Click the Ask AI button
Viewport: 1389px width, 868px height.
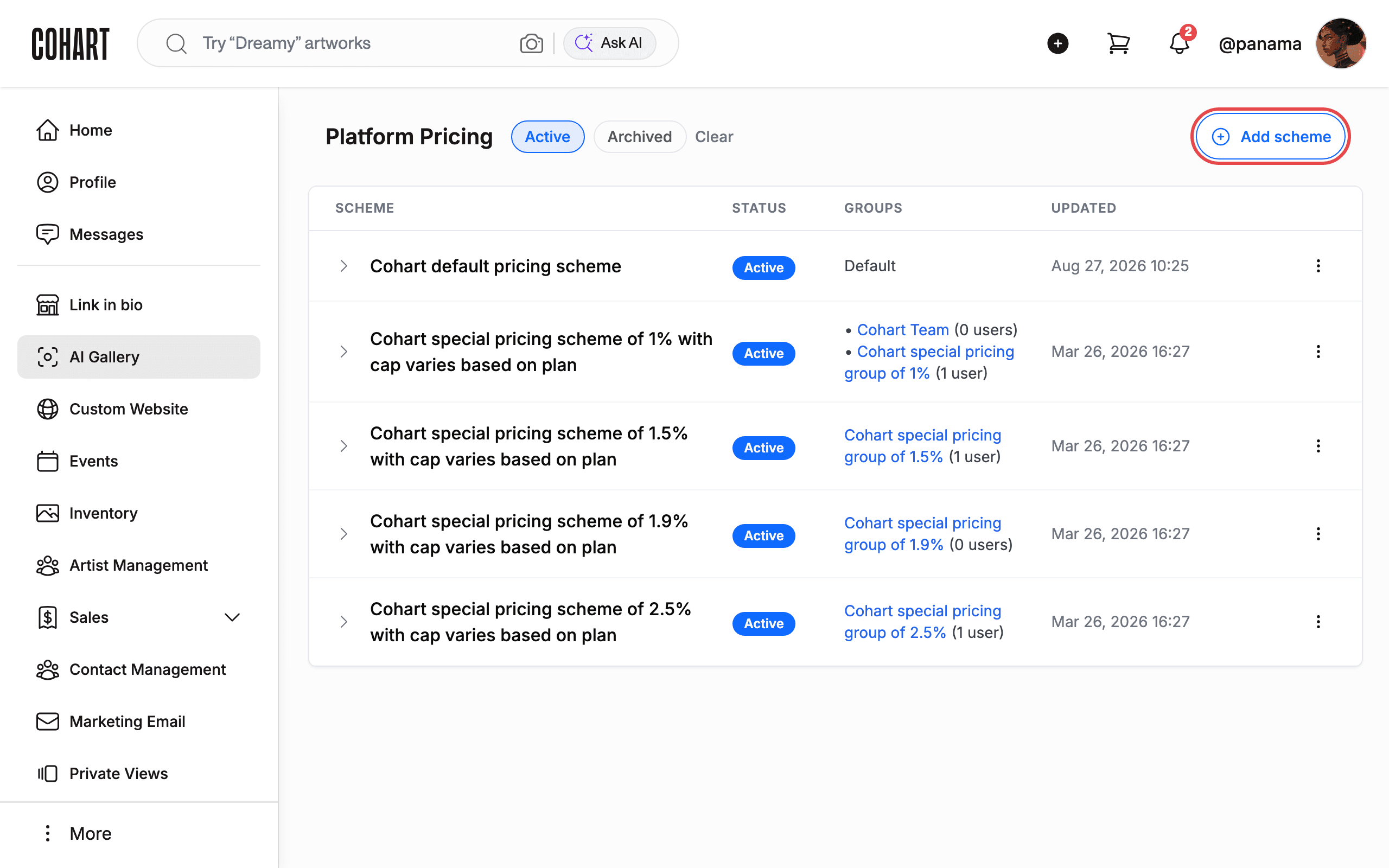[x=609, y=43]
